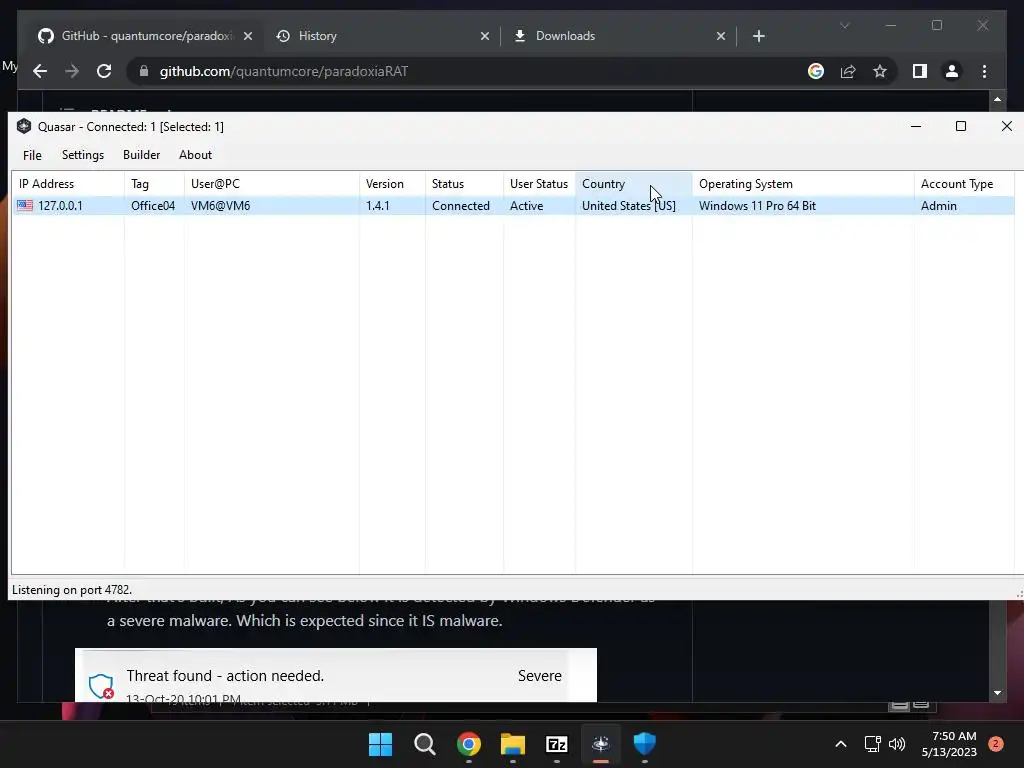Click the Admin account type cell

(x=938, y=206)
